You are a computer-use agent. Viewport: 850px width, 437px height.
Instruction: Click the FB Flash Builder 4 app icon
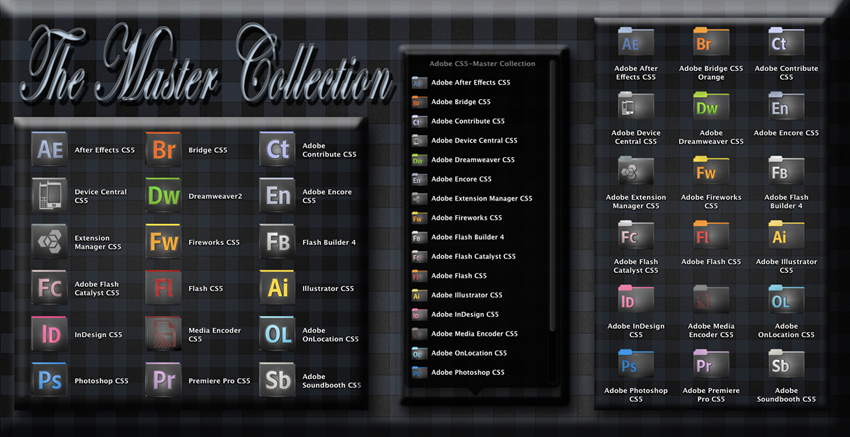(277, 241)
